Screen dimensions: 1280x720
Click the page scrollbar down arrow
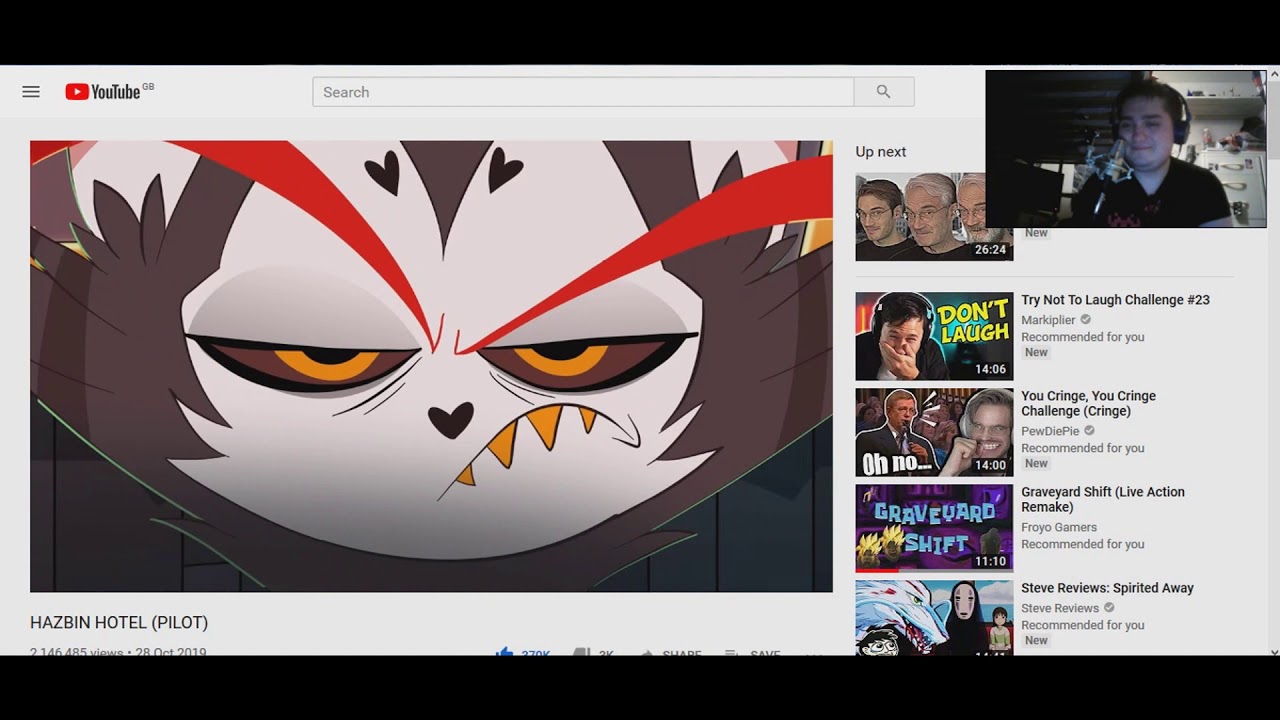[1274, 651]
